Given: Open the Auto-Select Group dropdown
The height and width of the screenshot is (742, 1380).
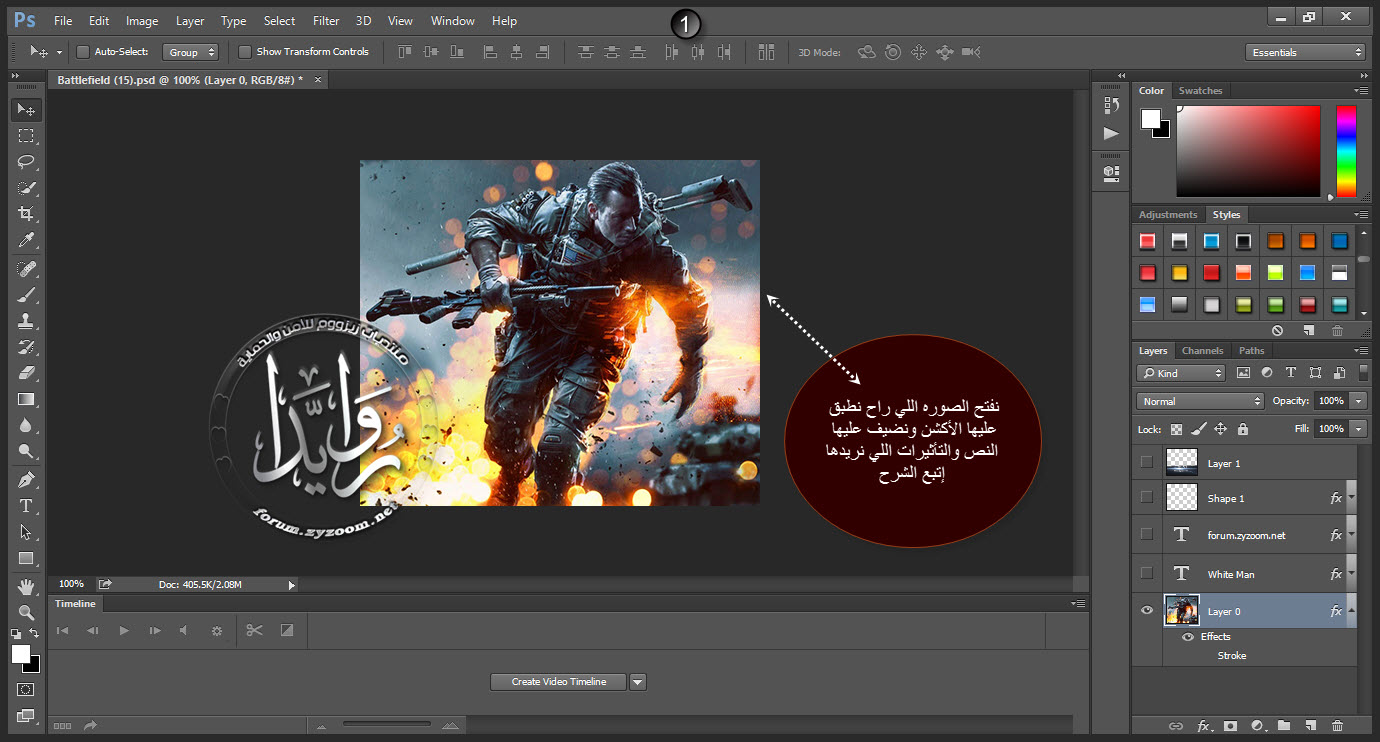Looking at the screenshot, I should (190, 52).
